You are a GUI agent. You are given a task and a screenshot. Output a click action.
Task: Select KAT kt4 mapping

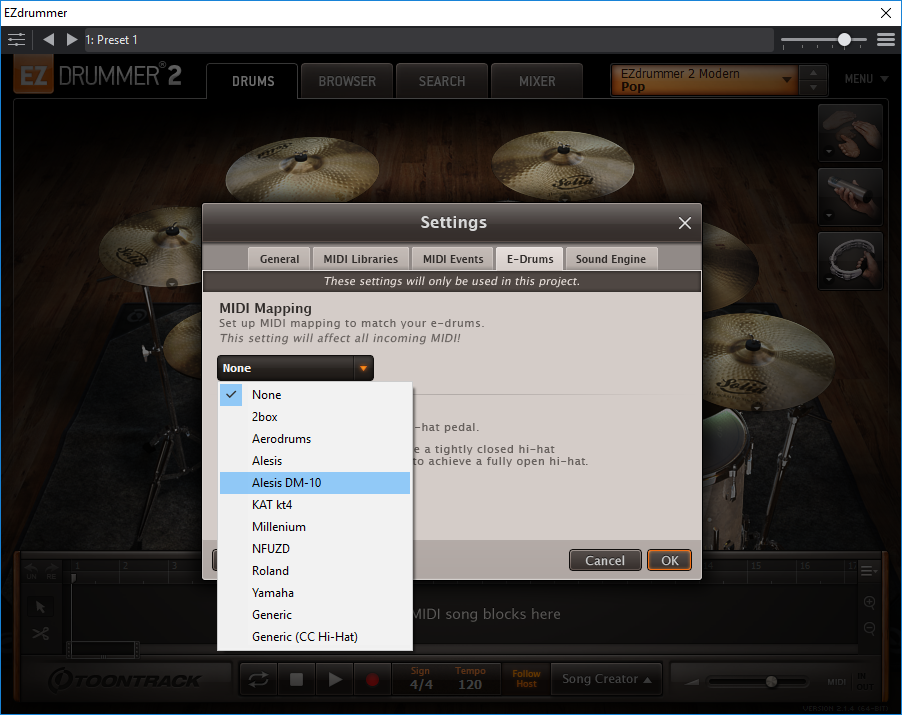pyautogui.click(x=315, y=504)
